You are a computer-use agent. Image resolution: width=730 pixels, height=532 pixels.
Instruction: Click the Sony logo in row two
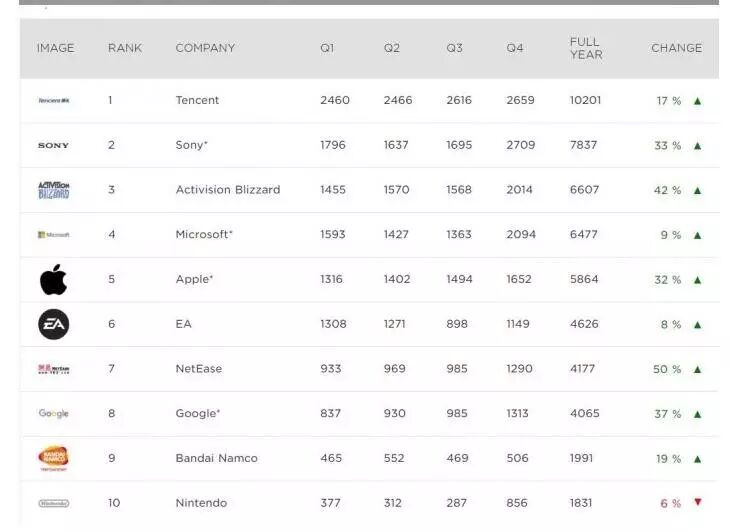coord(53,145)
